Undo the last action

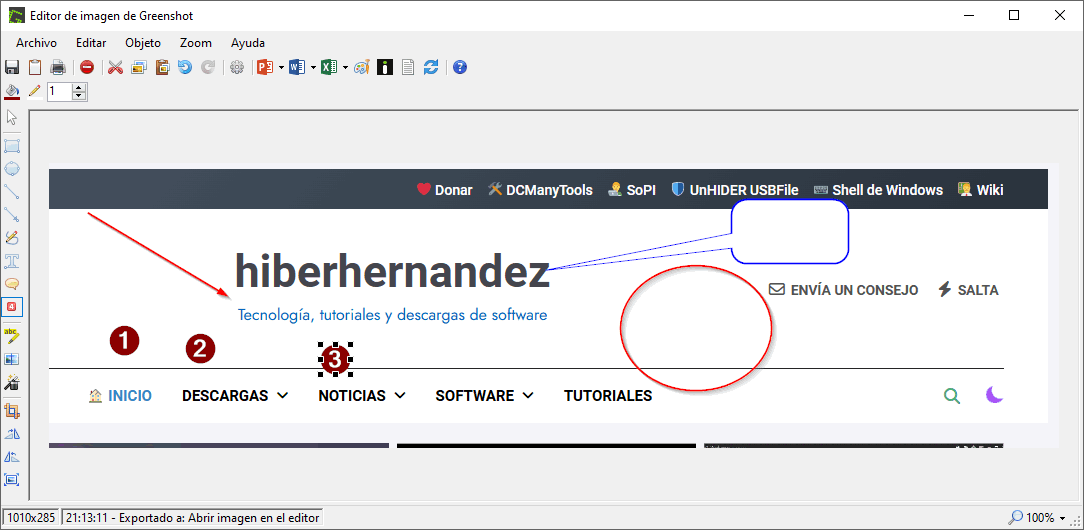click(x=184, y=67)
